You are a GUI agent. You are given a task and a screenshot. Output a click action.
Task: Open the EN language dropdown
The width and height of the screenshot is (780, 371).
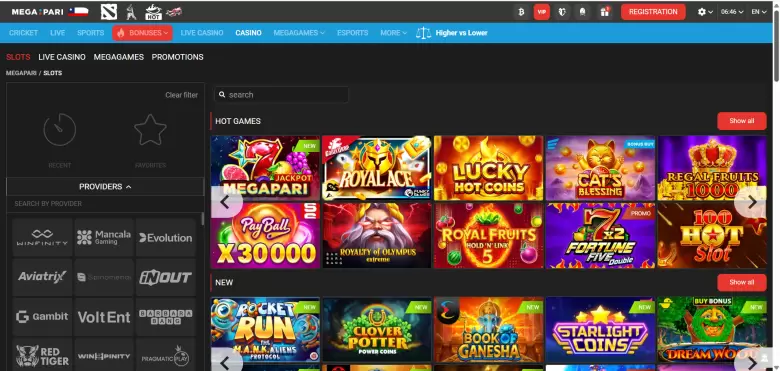pos(759,12)
